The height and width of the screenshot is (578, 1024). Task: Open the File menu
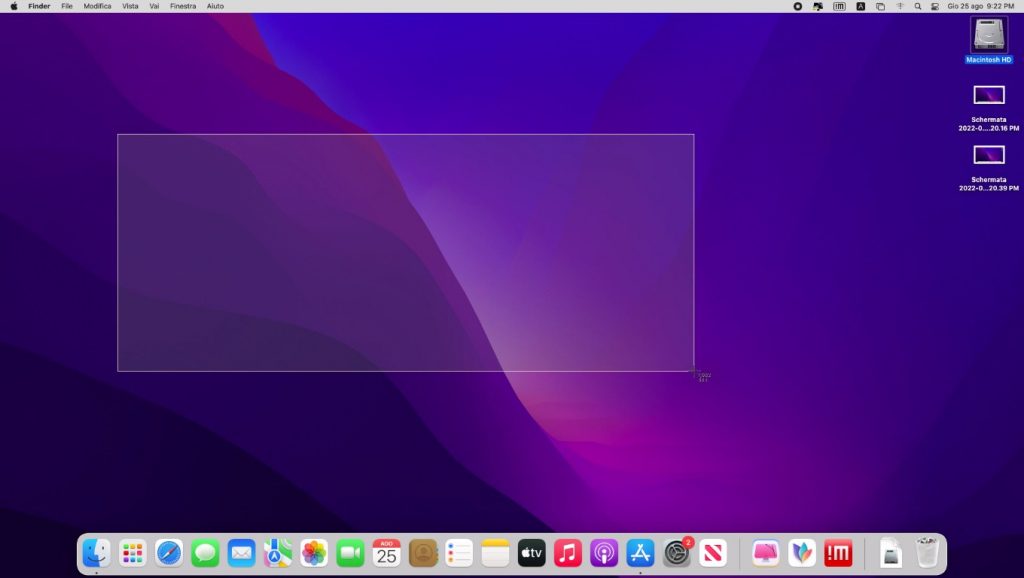(x=67, y=6)
